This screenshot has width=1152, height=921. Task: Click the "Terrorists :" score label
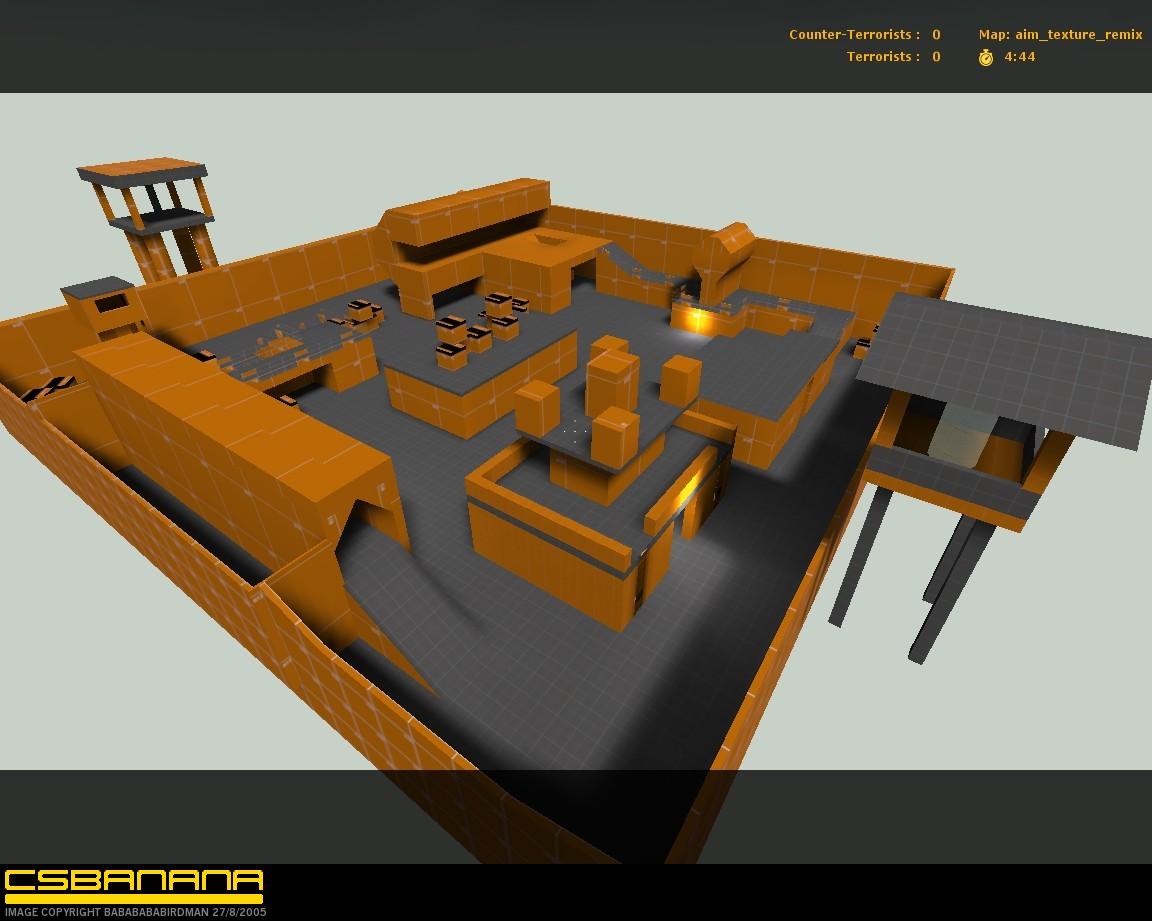click(x=883, y=57)
